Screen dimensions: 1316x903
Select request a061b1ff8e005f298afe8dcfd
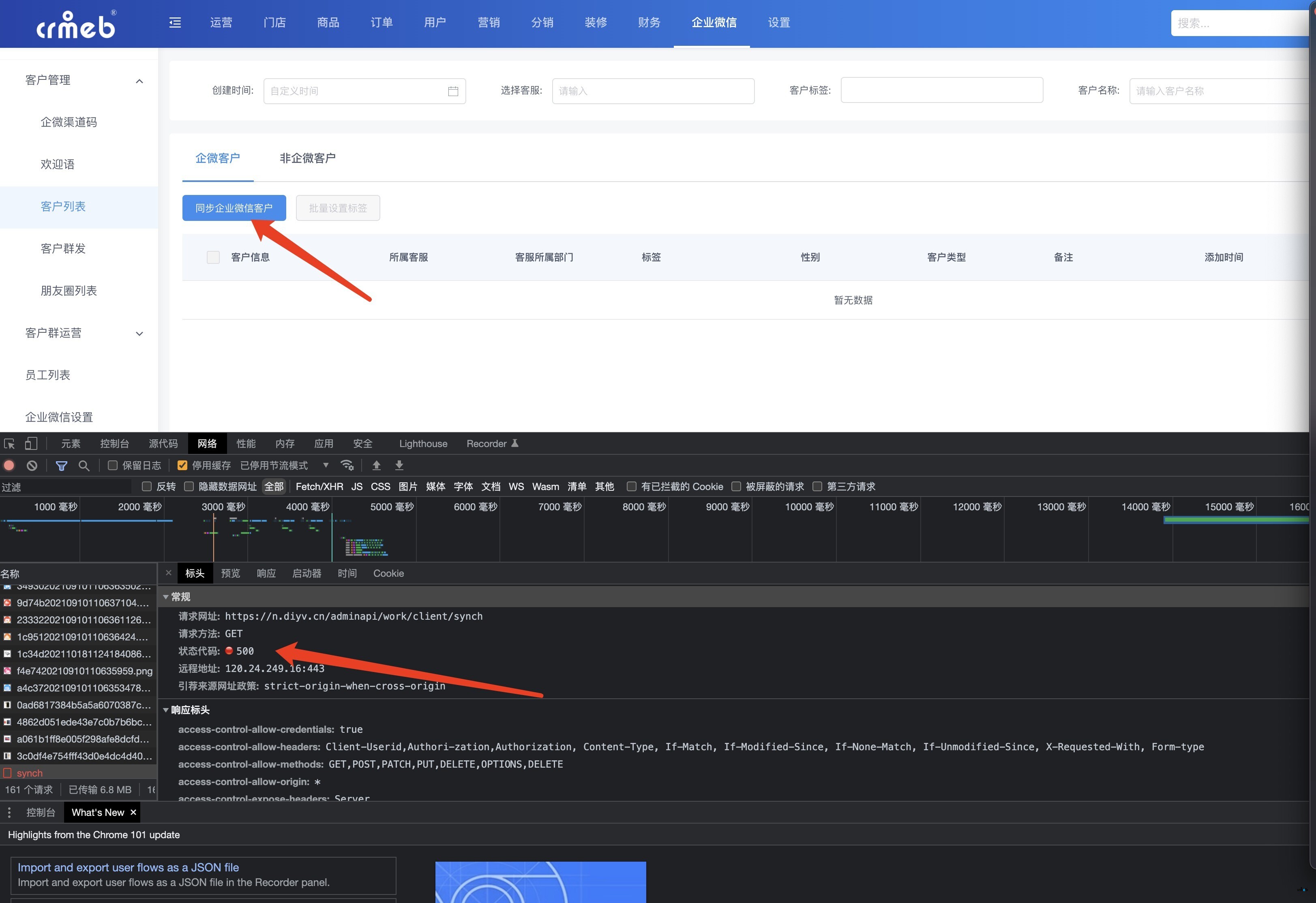pyautogui.click(x=78, y=739)
